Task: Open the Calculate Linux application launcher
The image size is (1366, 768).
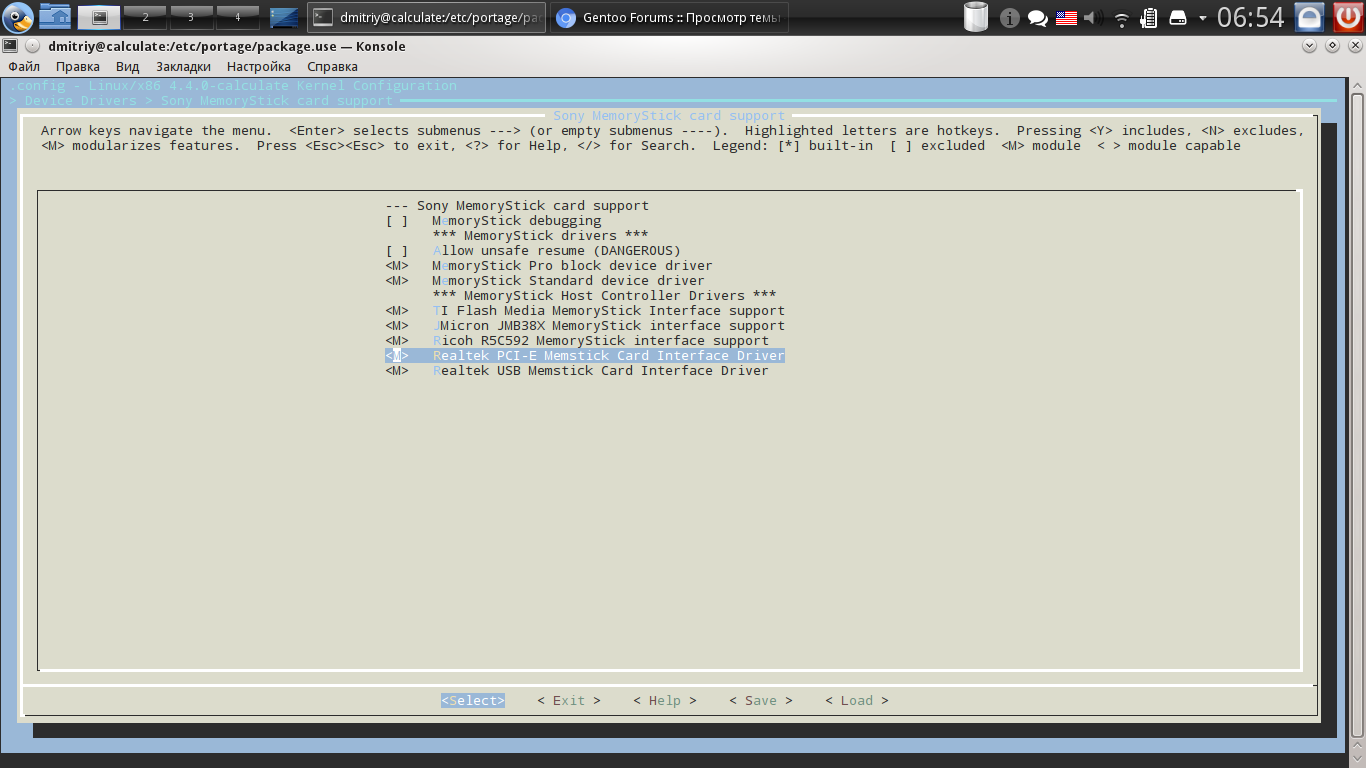Action: click(x=17, y=17)
